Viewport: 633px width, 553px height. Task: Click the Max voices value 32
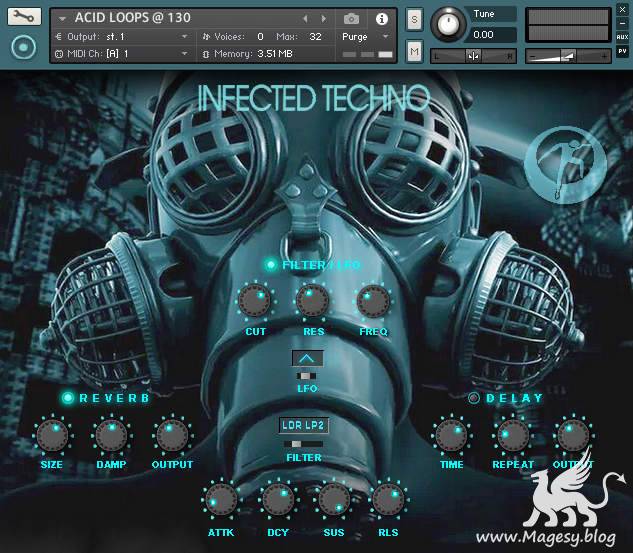315,37
